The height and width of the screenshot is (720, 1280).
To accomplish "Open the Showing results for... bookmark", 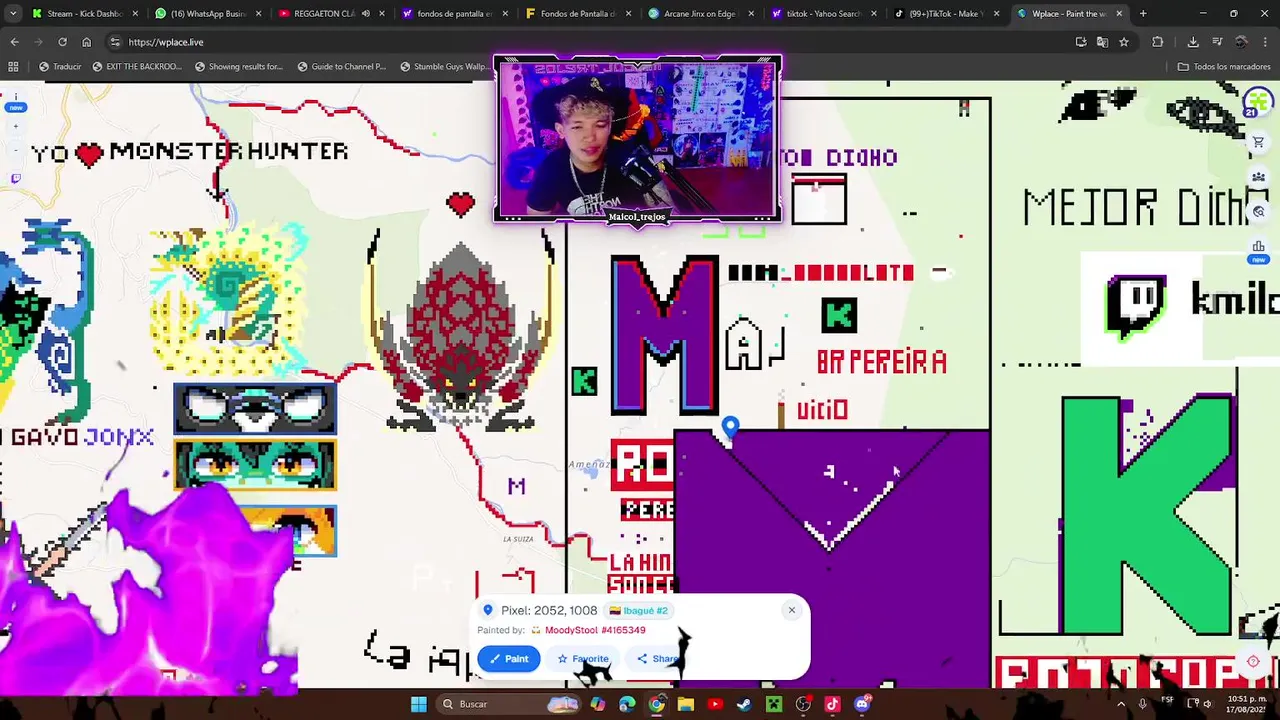I will pyautogui.click(x=239, y=67).
